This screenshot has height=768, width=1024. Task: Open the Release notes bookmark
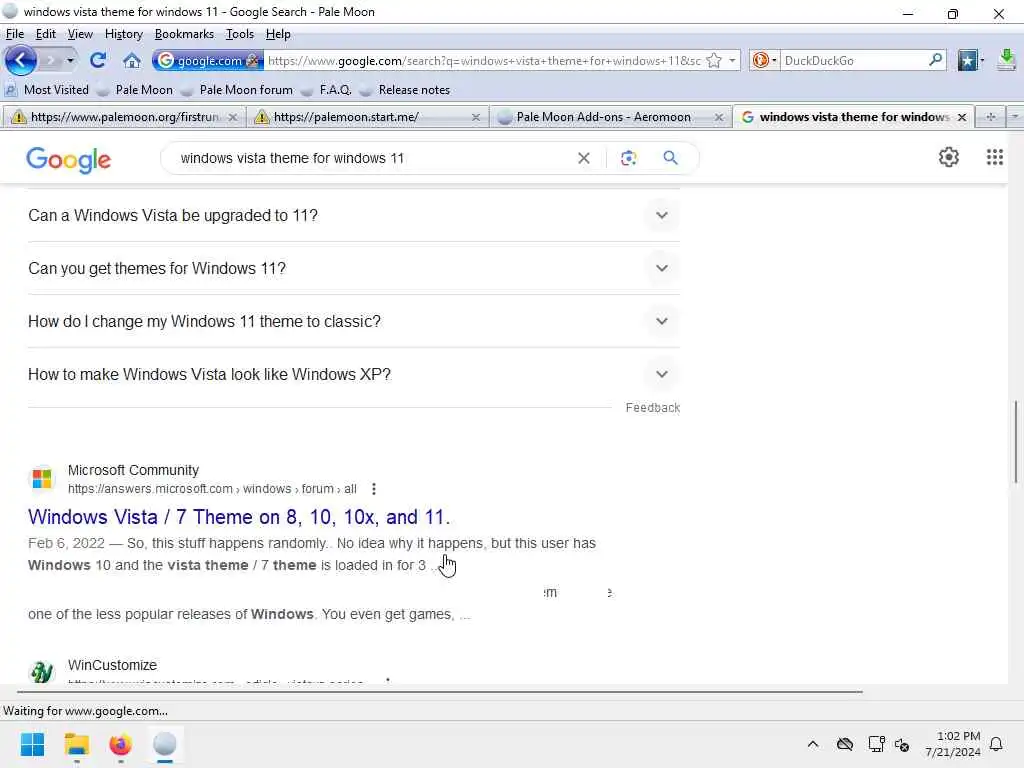click(x=405, y=90)
